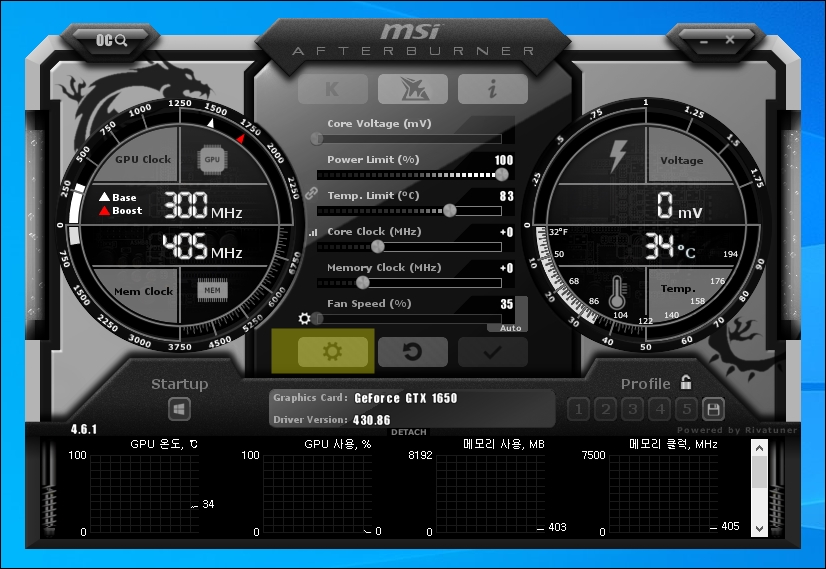The image size is (826, 569).
Task: Toggle the fan speed Auto button
Action: pos(510,328)
